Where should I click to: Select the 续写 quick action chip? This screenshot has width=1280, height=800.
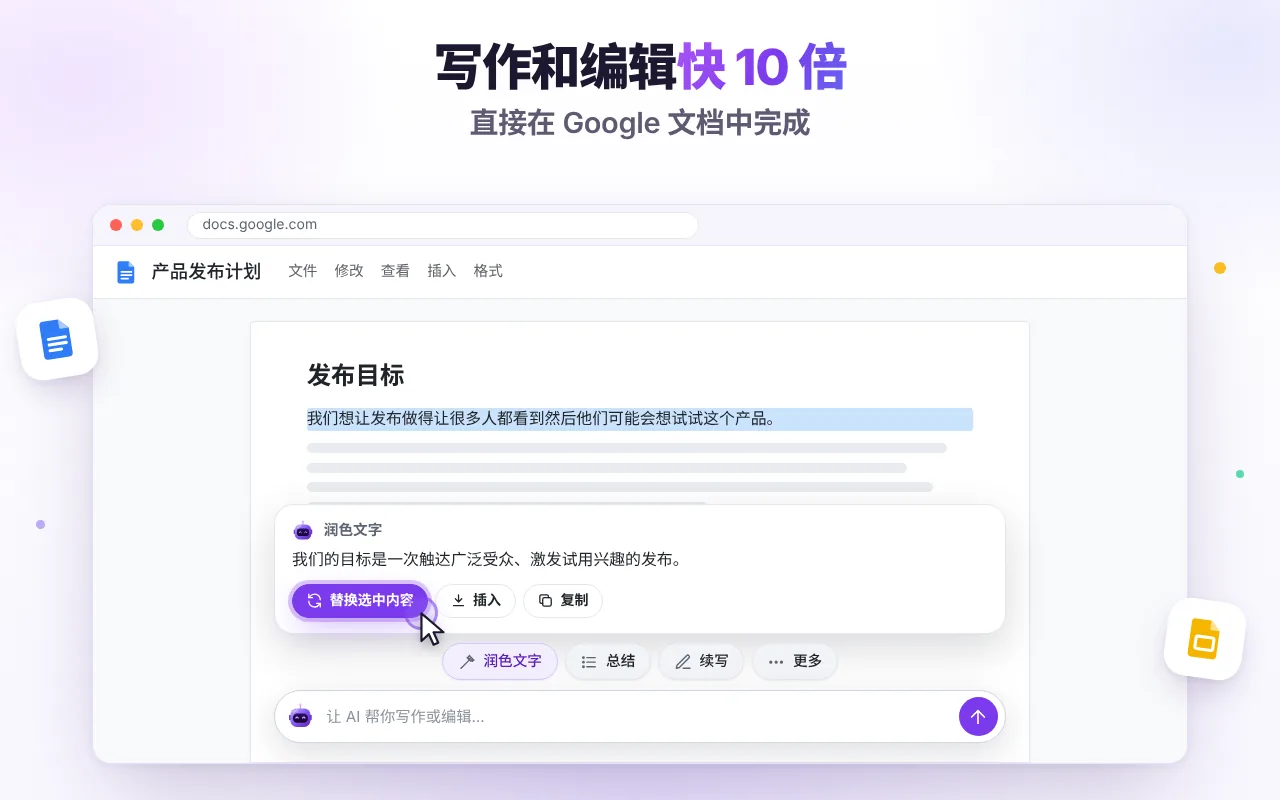coord(701,661)
